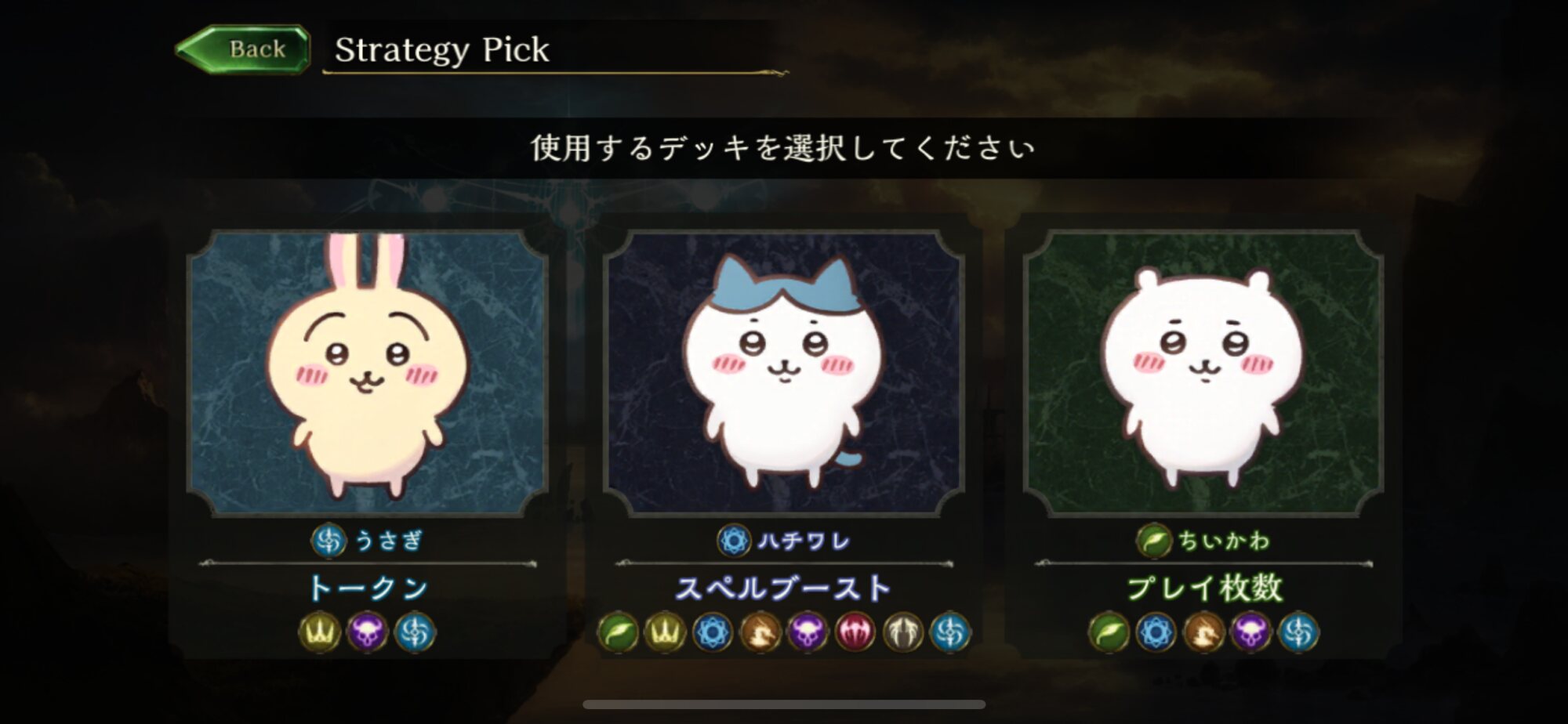Select the うさぎ rabbit deck portrait
Viewport: 1568px width, 724px height.
click(368, 372)
